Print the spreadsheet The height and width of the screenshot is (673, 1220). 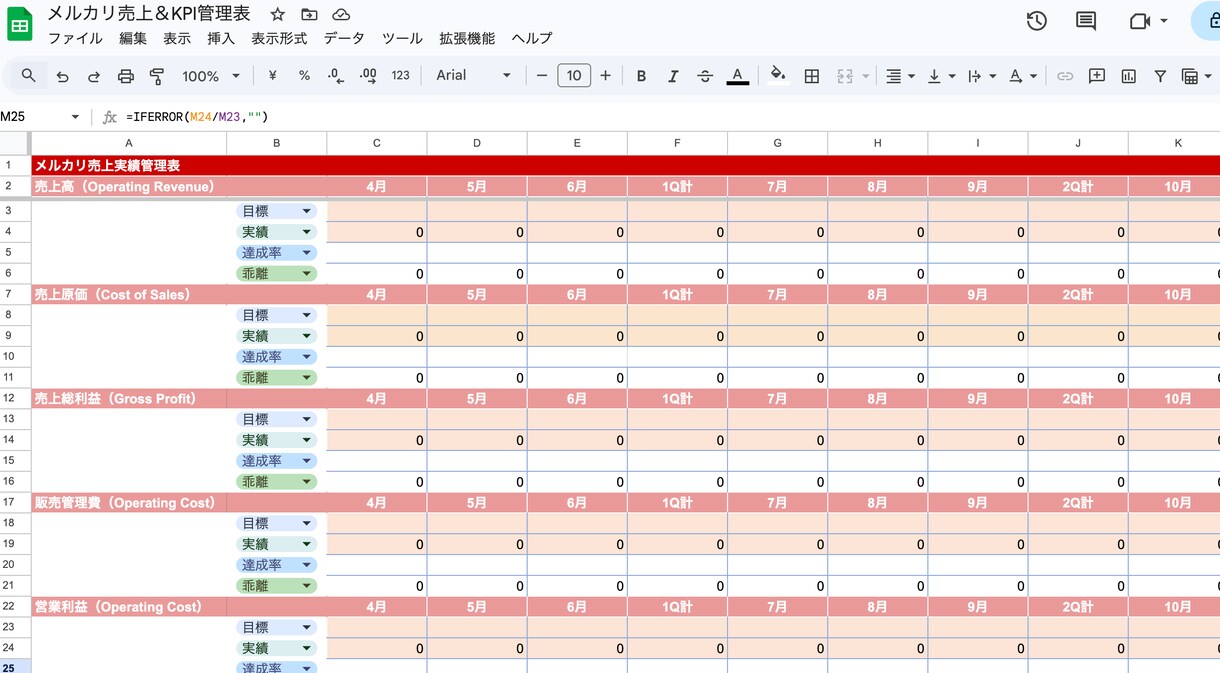[x=126, y=76]
